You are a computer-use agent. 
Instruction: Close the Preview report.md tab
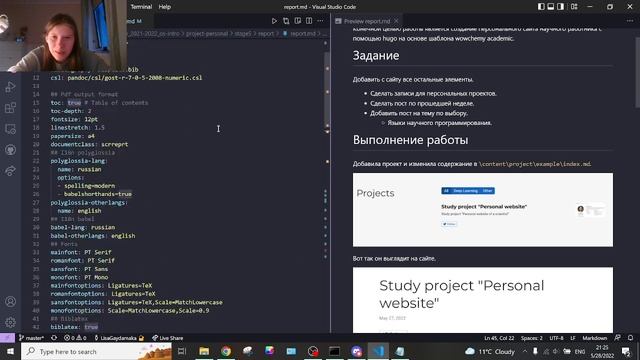click(x=396, y=21)
